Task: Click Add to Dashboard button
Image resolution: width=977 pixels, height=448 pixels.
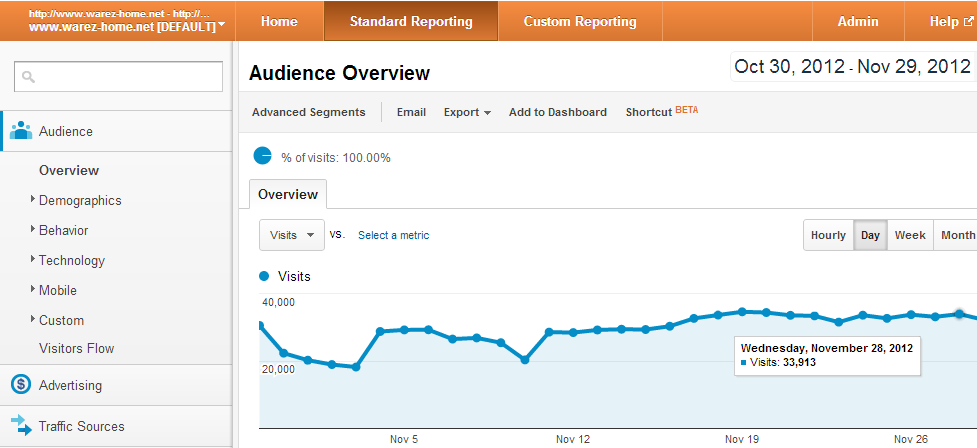Action: [x=557, y=112]
